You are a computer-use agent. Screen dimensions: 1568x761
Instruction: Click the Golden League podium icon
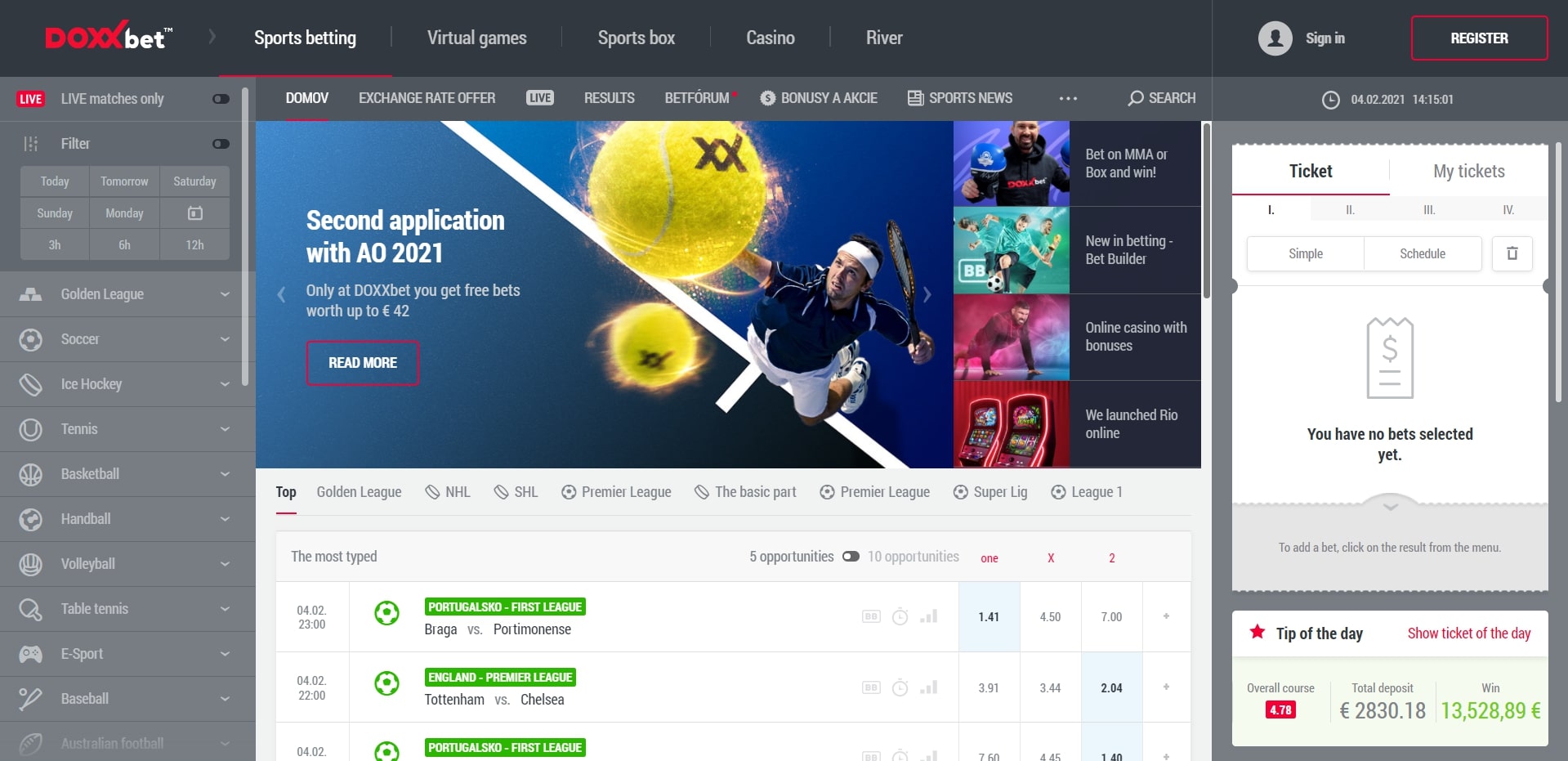point(30,294)
